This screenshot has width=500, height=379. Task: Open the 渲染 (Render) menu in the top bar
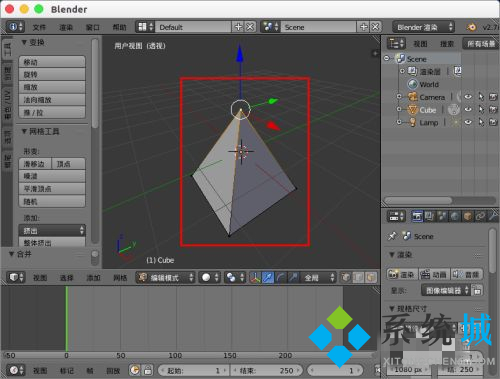point(66,27)
